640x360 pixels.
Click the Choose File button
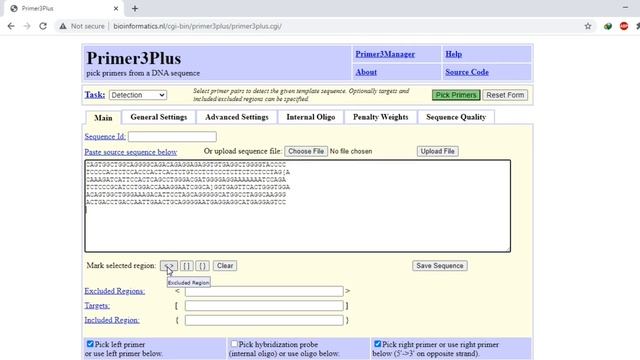point(306,151)
